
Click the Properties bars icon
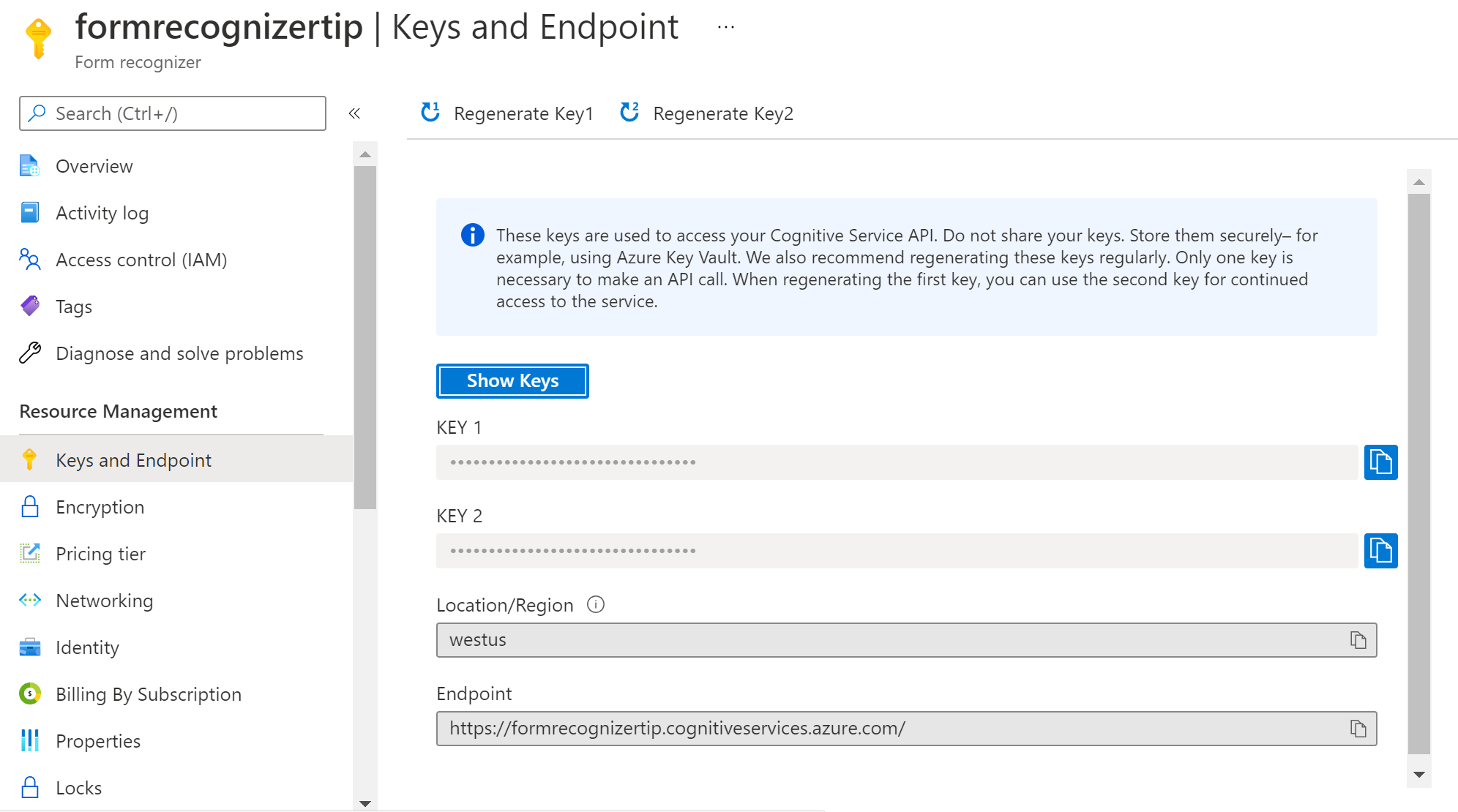click(x=30, y=741)
